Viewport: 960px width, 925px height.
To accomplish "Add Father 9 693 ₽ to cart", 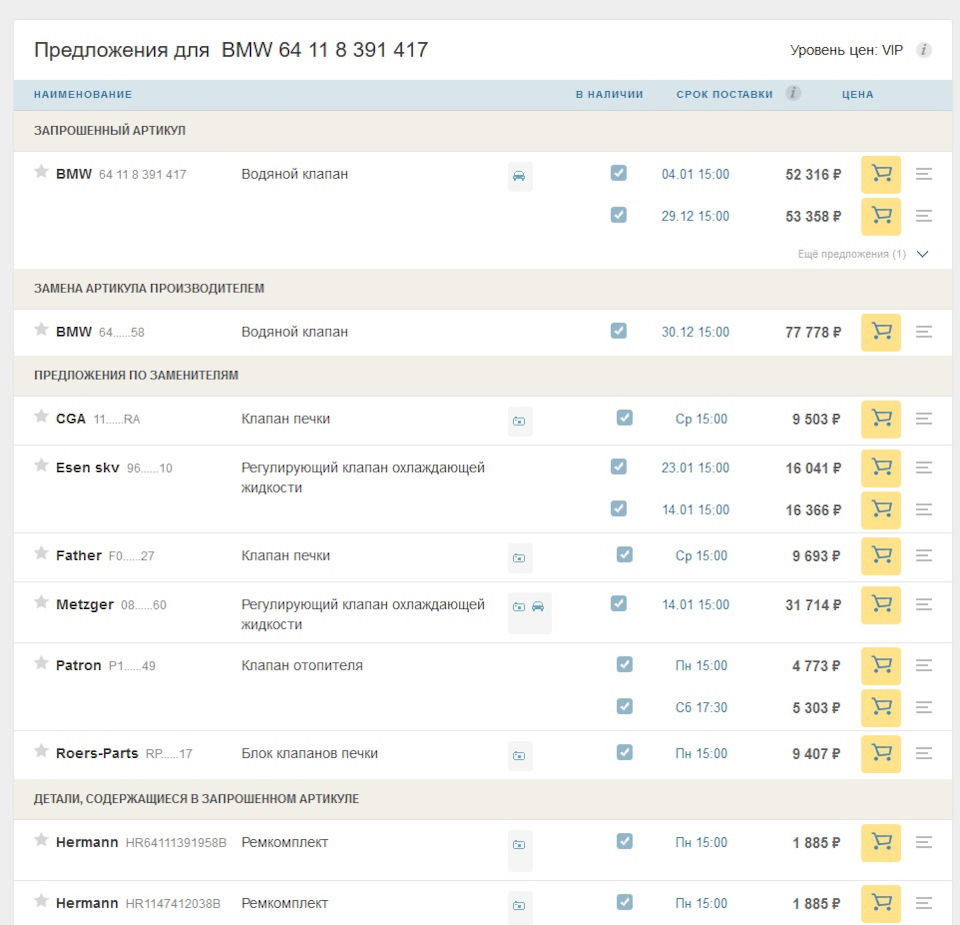I will pyautogui.click(x=880, y=556).
